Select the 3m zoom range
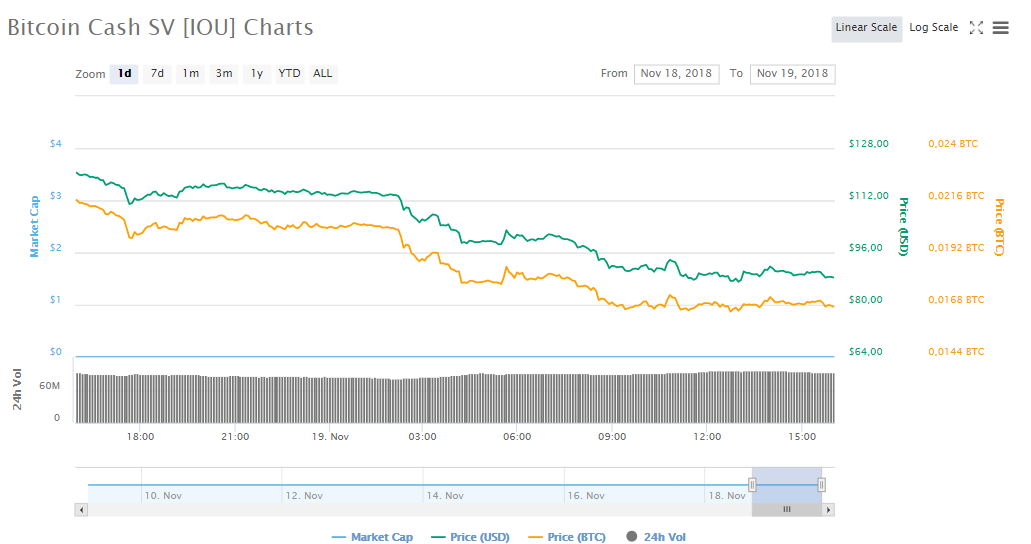This screenshot has width=1031, height=544. (x=224, y=74)
